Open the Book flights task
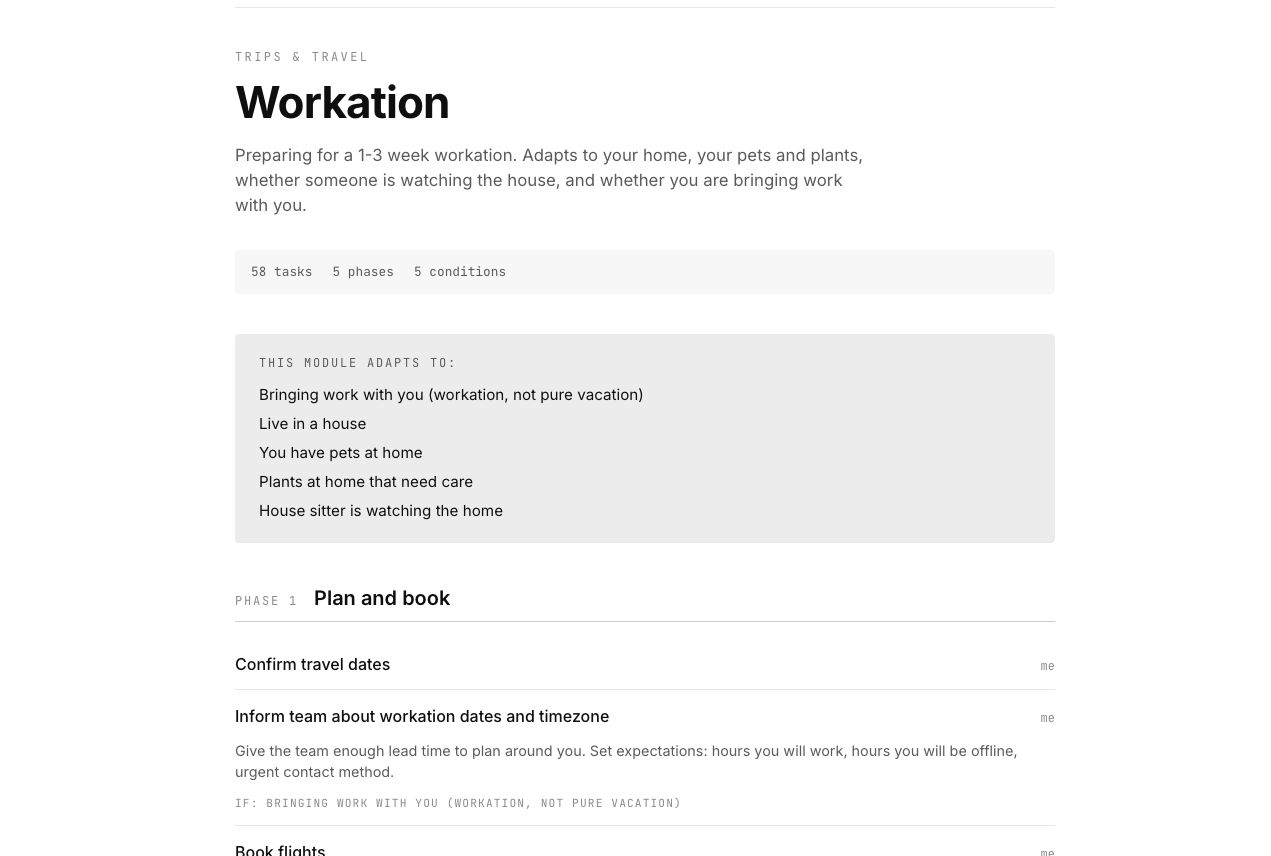The width and height of the screenshot is (1271, 856). [280, 850]
